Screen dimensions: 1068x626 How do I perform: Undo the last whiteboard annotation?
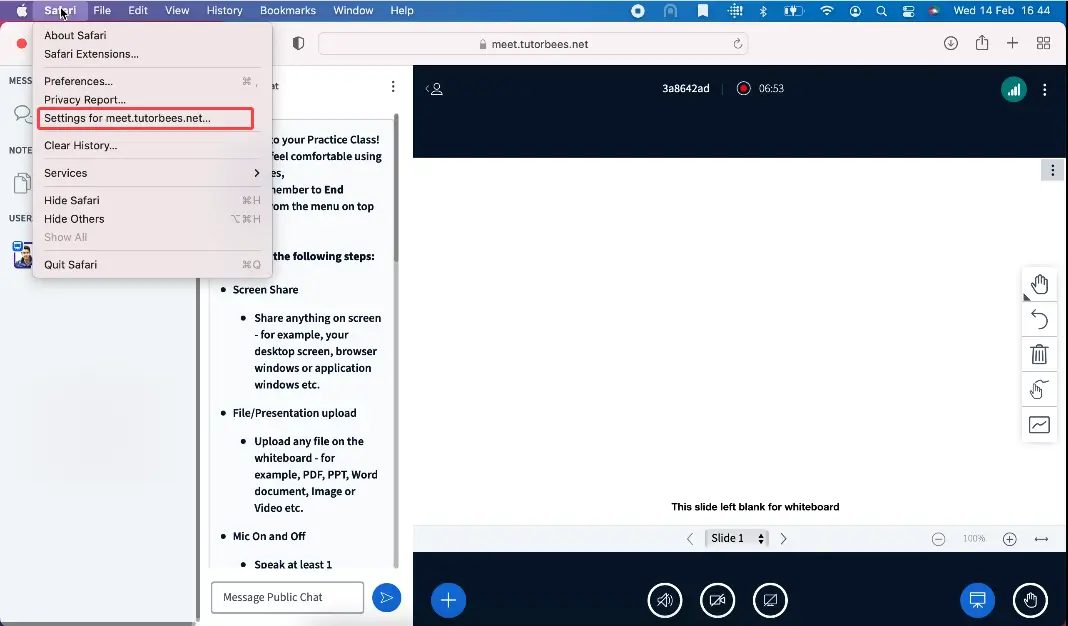point(1039,319)
